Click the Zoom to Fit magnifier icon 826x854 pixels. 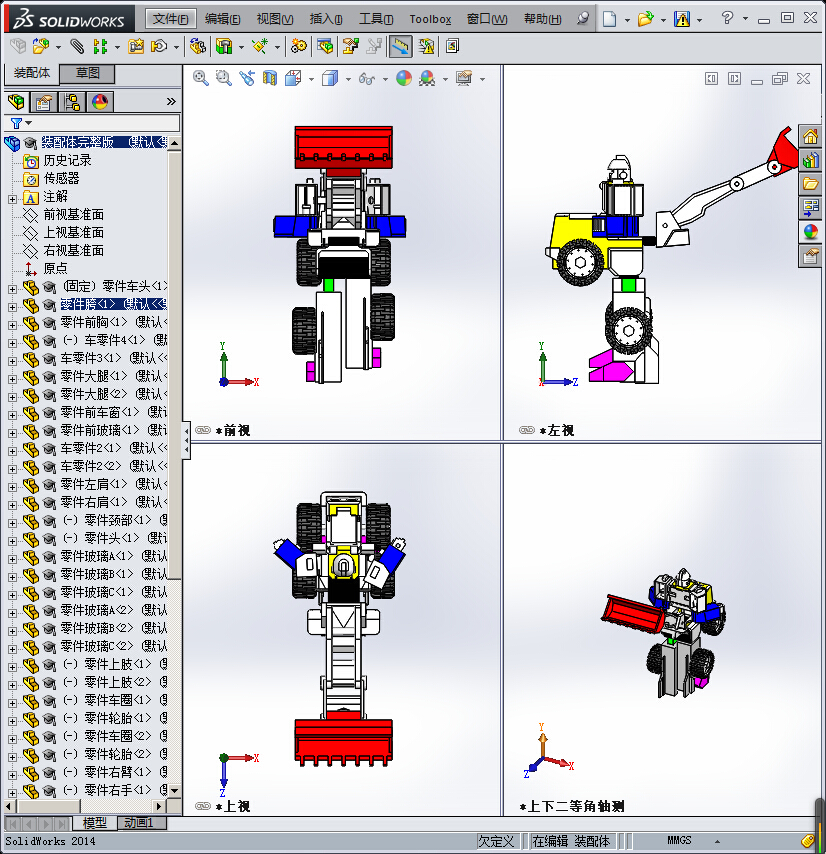(200, 78)
